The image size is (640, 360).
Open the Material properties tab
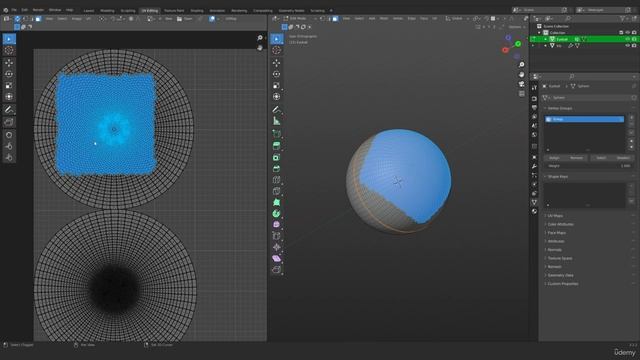coord(534,211)
